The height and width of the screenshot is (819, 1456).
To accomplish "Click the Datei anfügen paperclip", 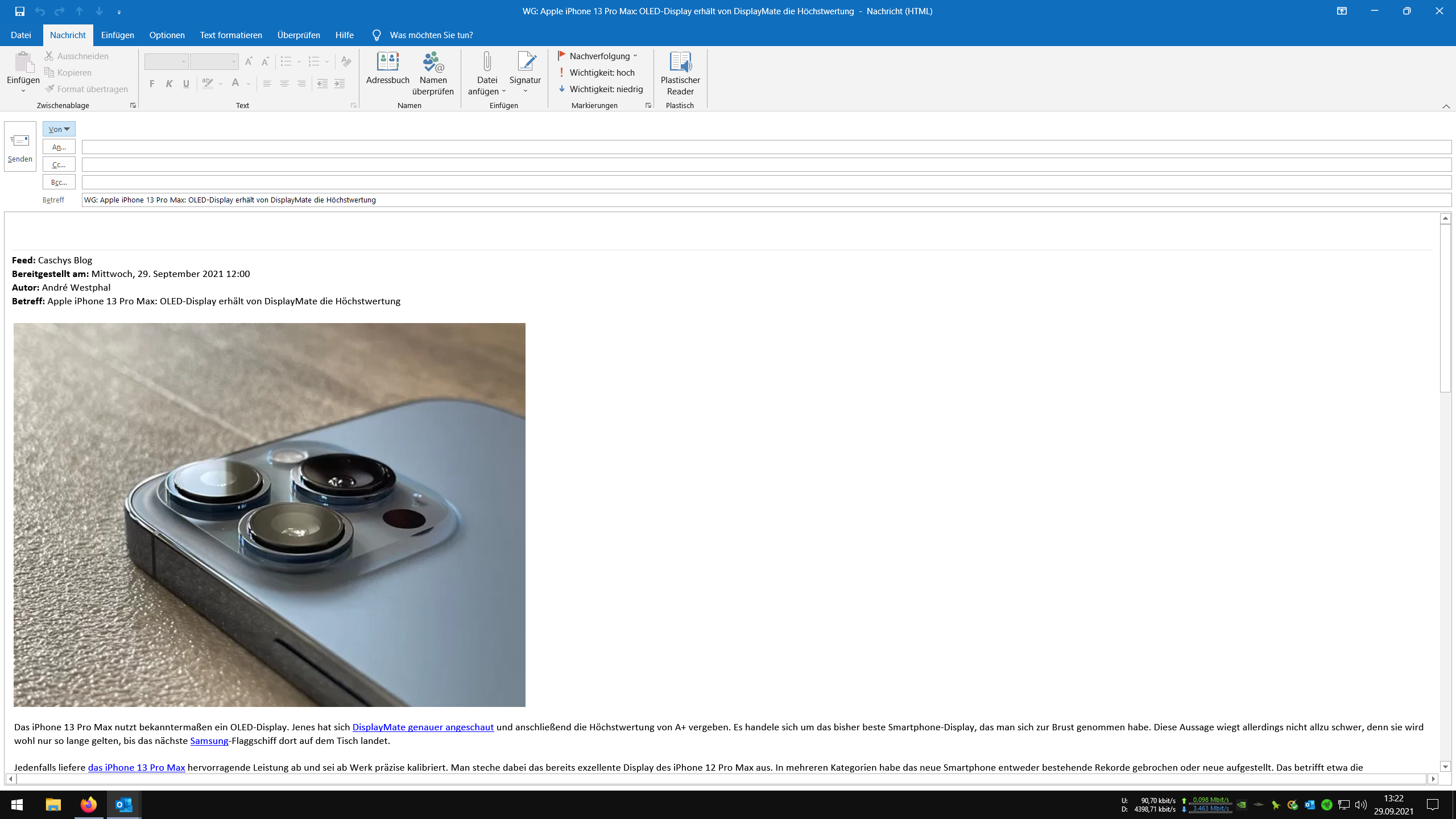I will 487,63.
